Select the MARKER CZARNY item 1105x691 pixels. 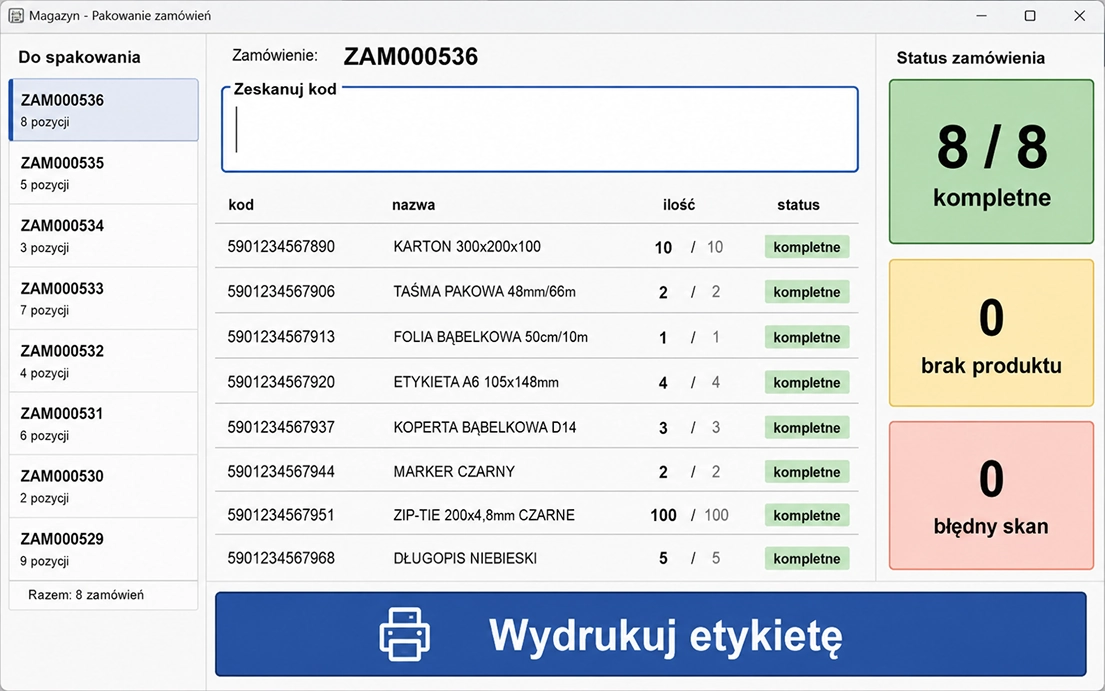tap(454, 471)
